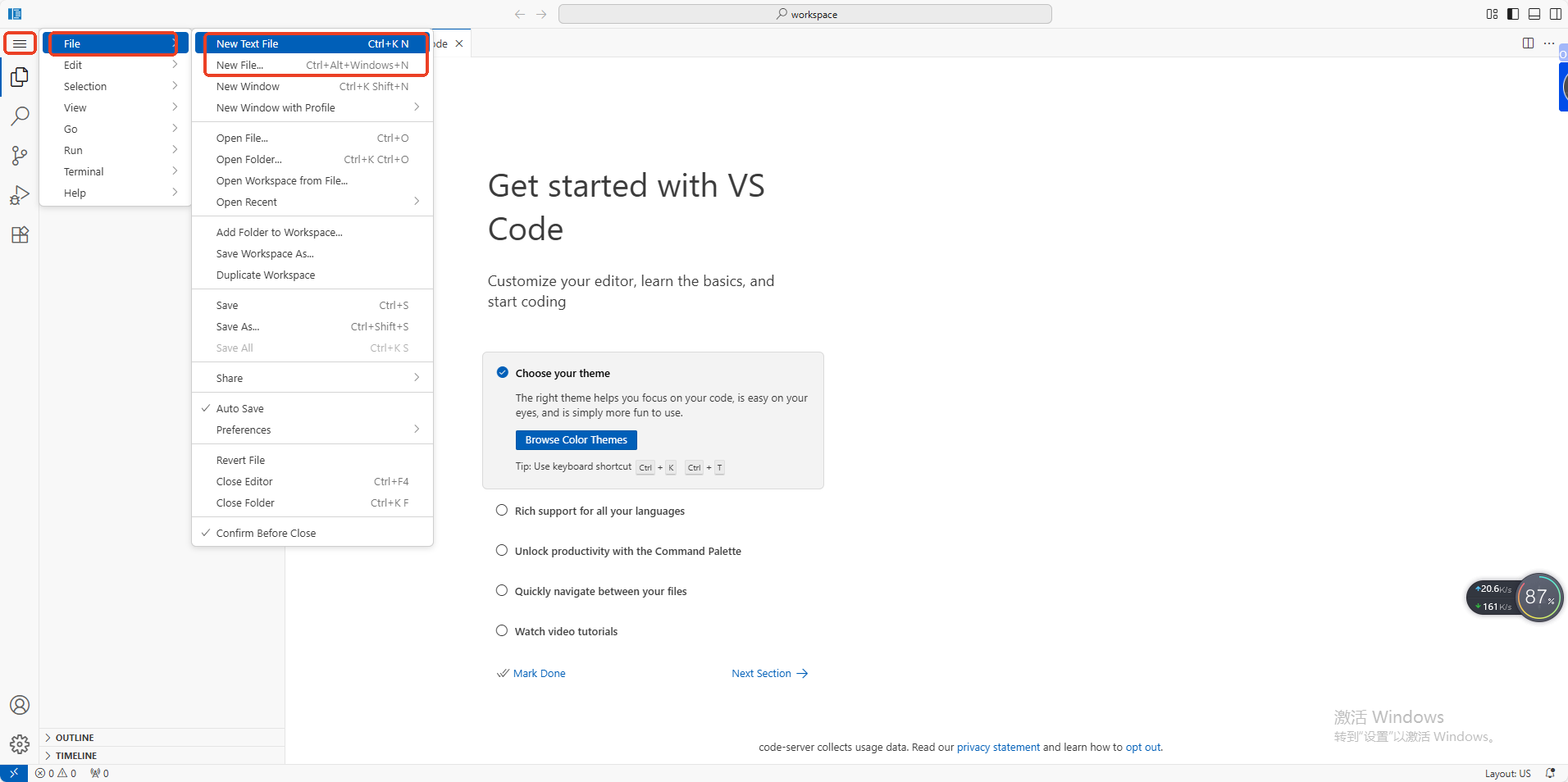
Task: Choose New Text File from File menu
Action: 312,43
